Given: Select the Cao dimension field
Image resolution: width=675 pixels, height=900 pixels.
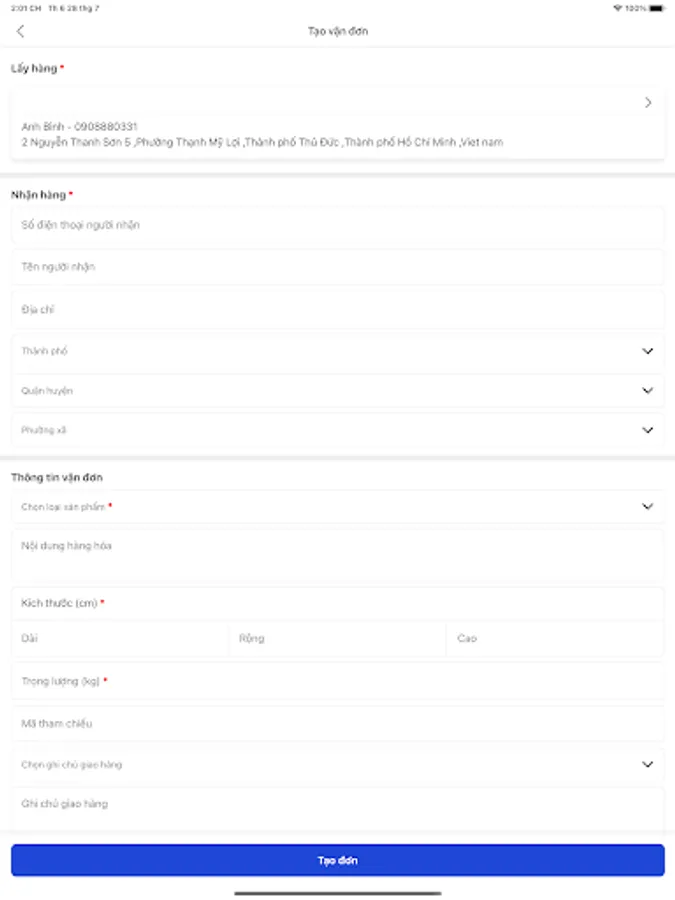Looking at the screenshot, I should point(555,638).
